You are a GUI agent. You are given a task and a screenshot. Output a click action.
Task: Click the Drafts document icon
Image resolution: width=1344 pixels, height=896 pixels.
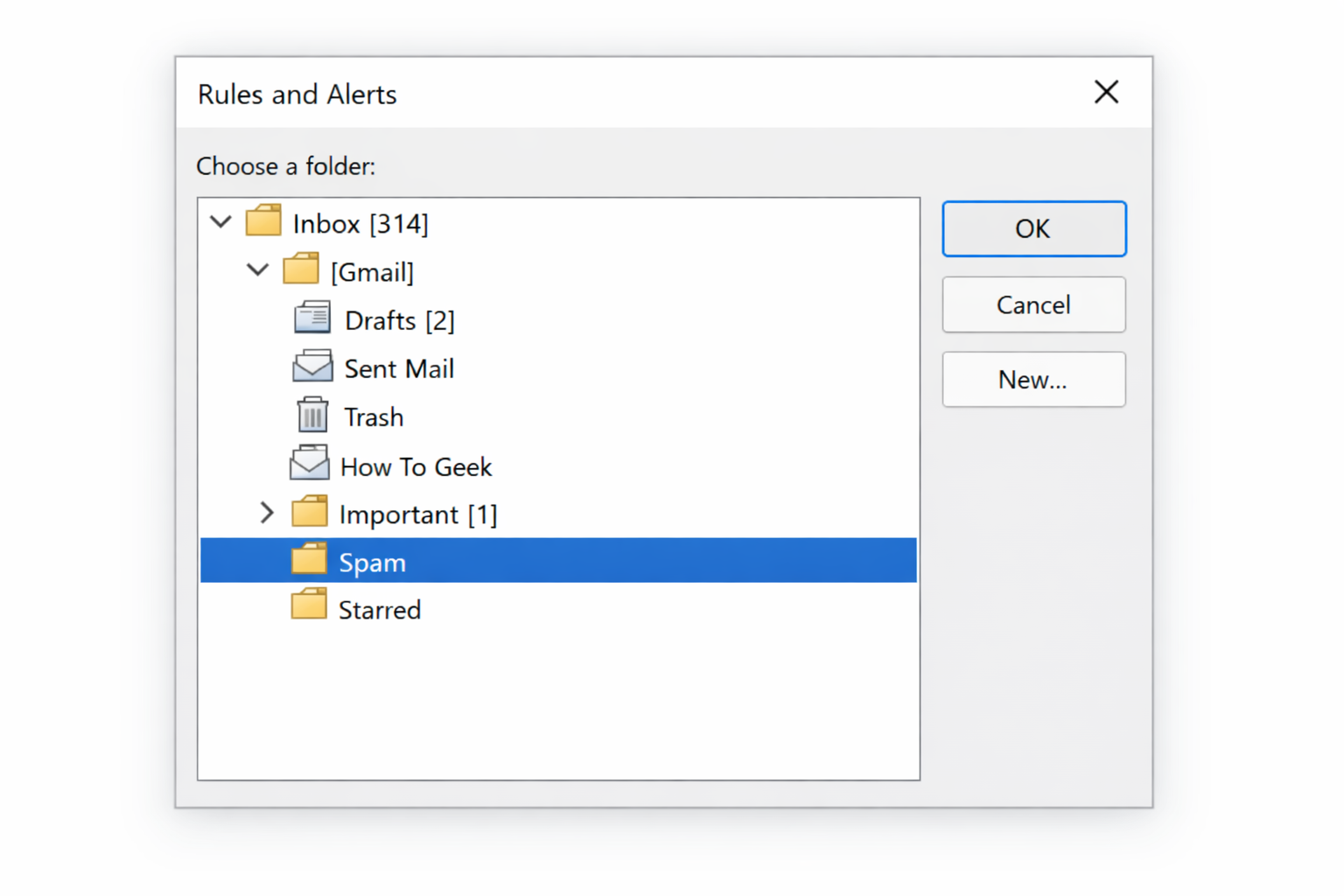point(314,318)
